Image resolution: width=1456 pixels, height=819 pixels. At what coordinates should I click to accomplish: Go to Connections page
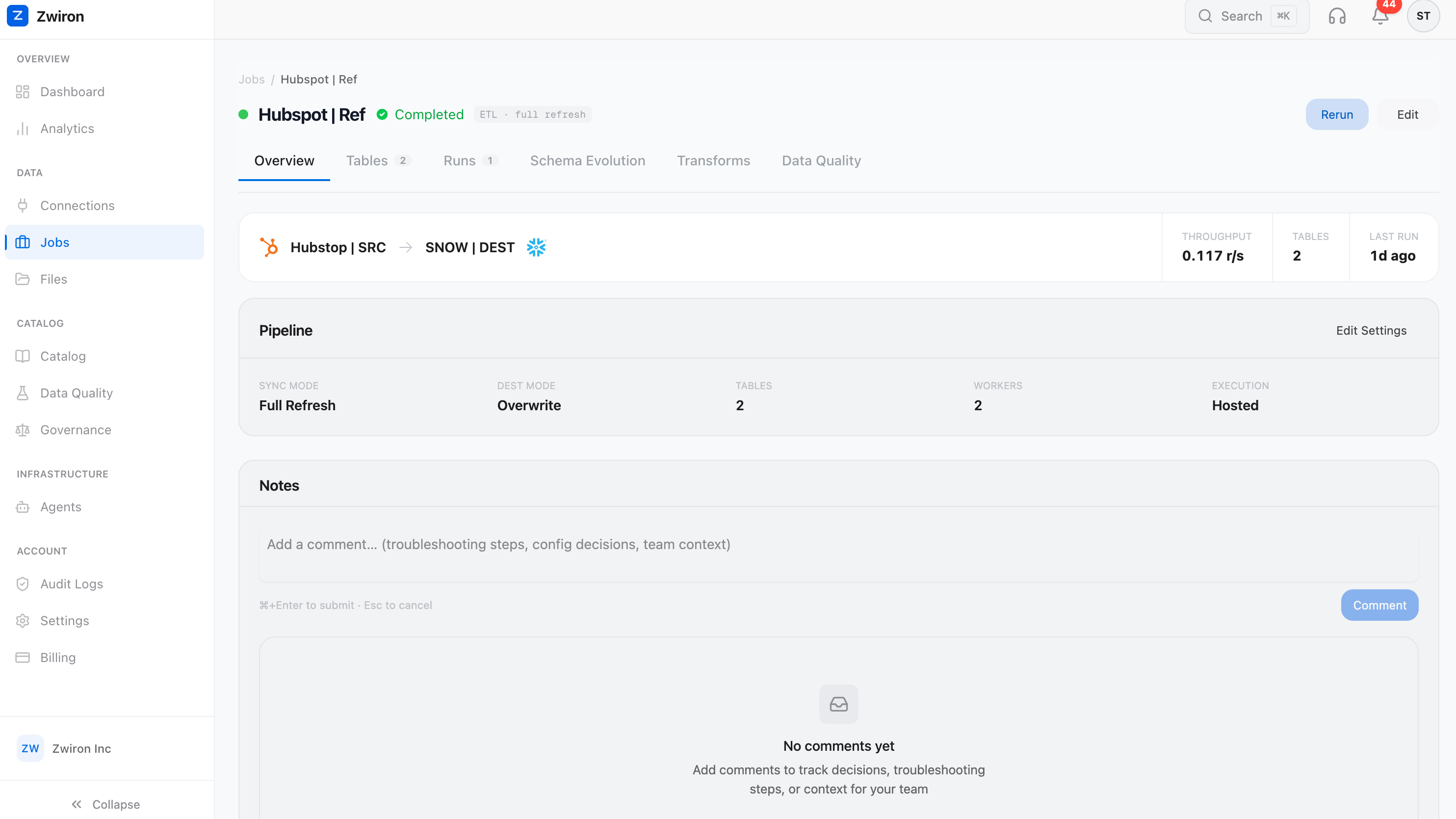pyautogui.click(x=104, y=205)
